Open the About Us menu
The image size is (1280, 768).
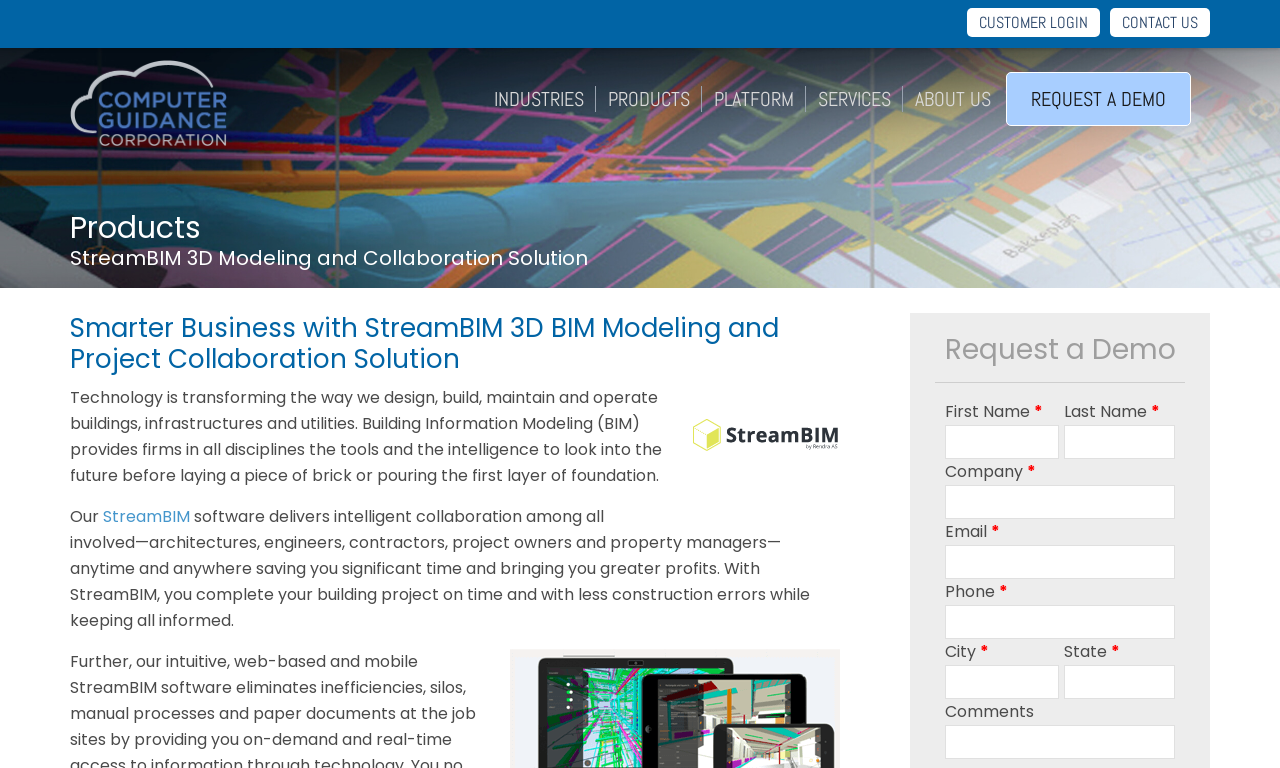tap(953, 99)
